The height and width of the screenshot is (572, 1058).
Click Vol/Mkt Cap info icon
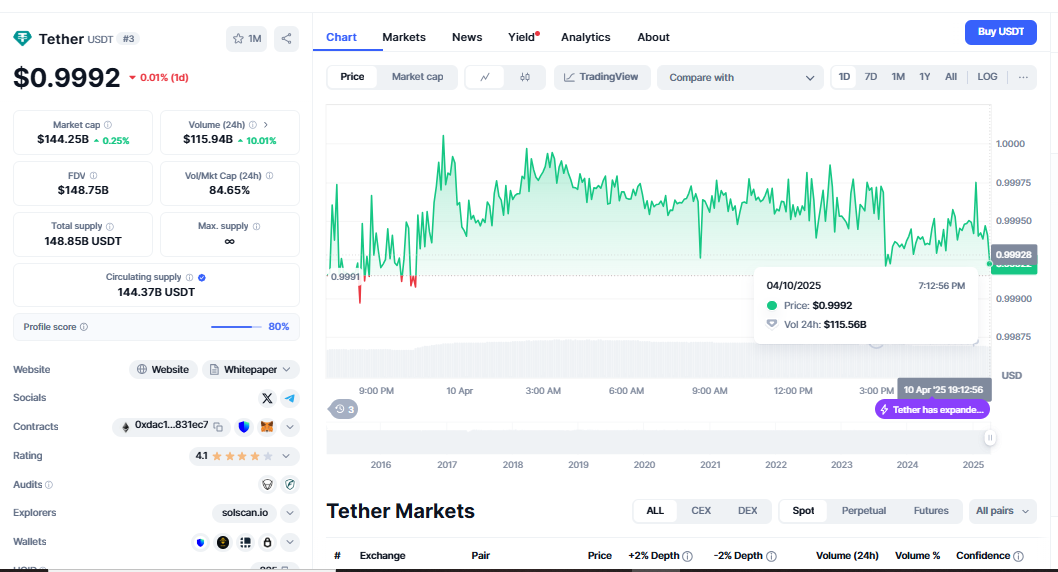point(270,175)
